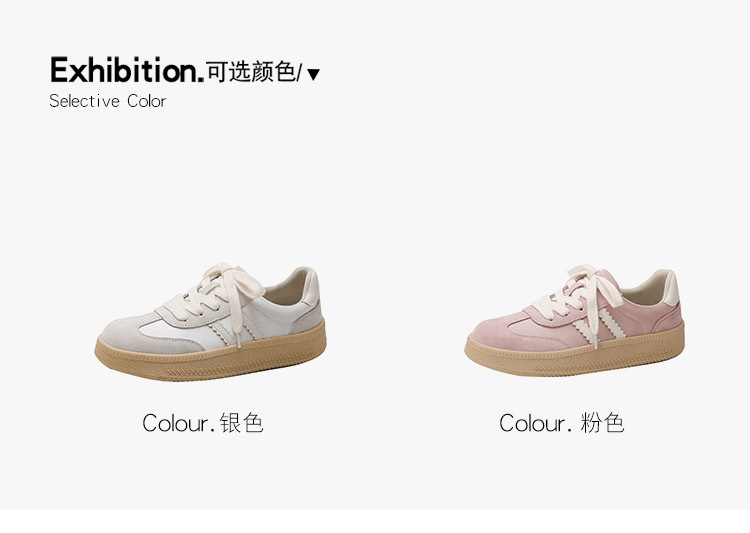Click the bold Exhibition. heading
This screenshot has height=533, width=750.
(127, 70)
